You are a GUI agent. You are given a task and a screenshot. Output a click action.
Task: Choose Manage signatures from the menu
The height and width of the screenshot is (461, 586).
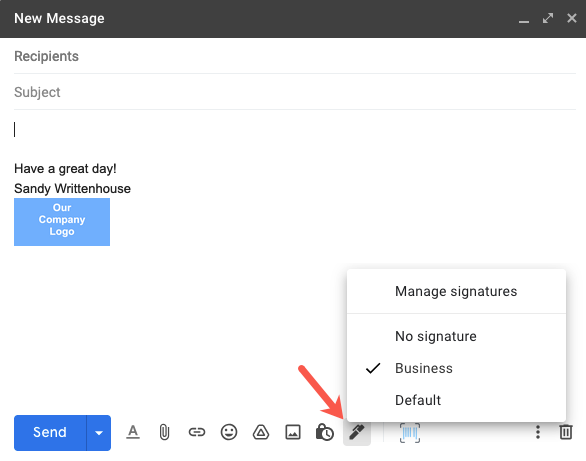coord(456,291)
